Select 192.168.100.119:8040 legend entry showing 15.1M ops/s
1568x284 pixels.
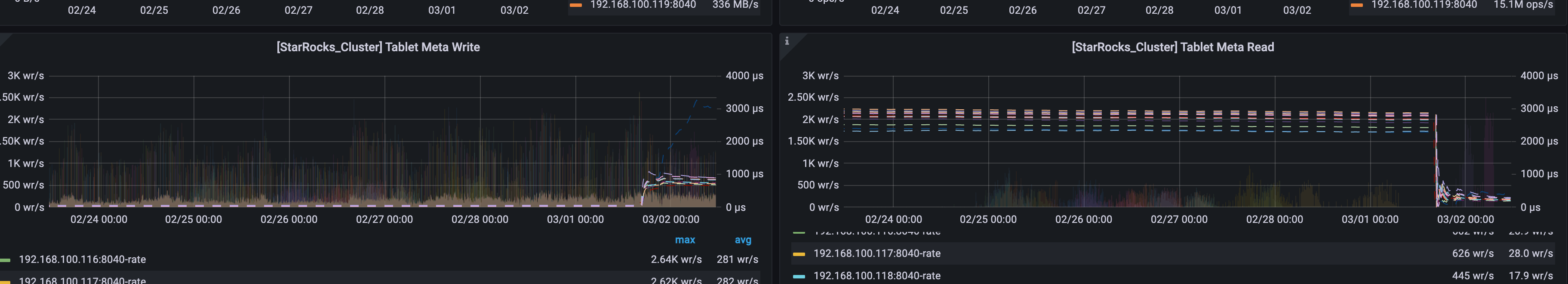click(1424, 5)
